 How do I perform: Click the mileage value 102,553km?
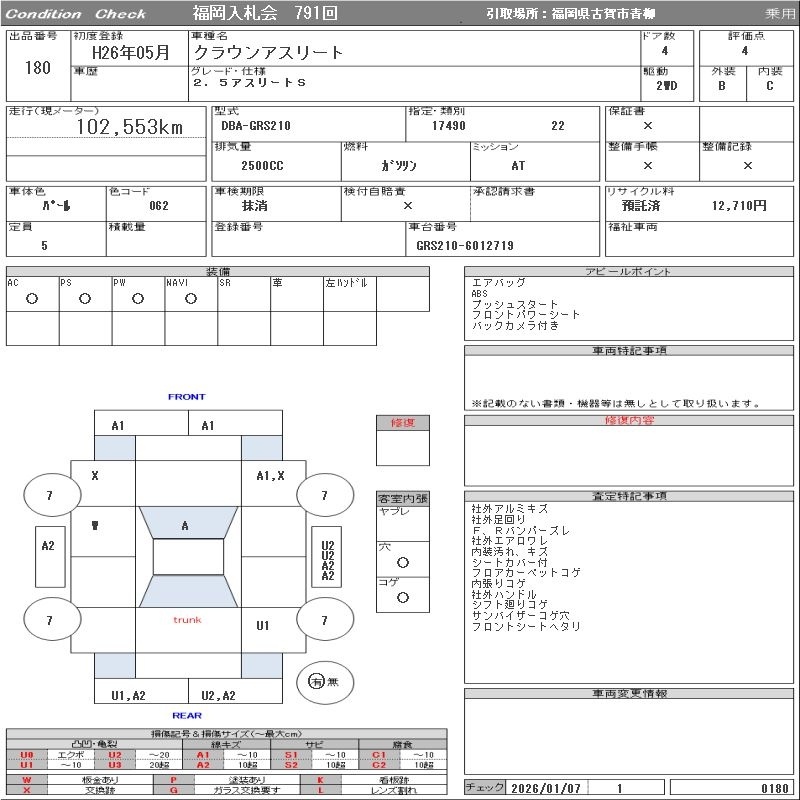click(x=130, y=127)
